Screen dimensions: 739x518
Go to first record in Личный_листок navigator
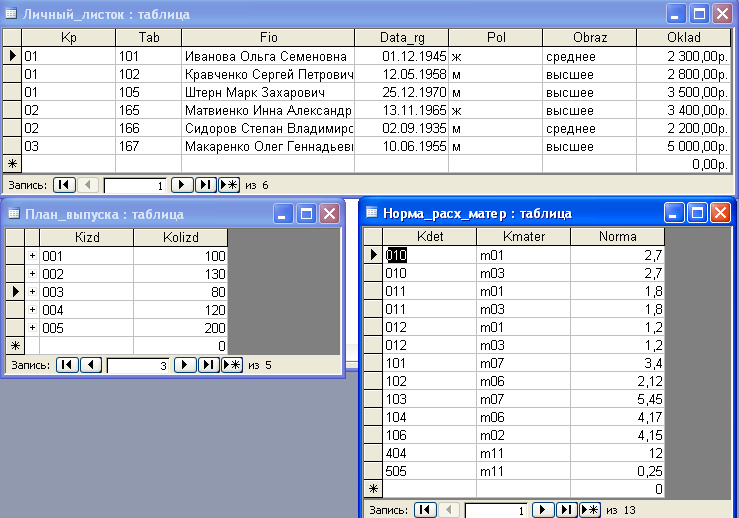tap(64, 185)
